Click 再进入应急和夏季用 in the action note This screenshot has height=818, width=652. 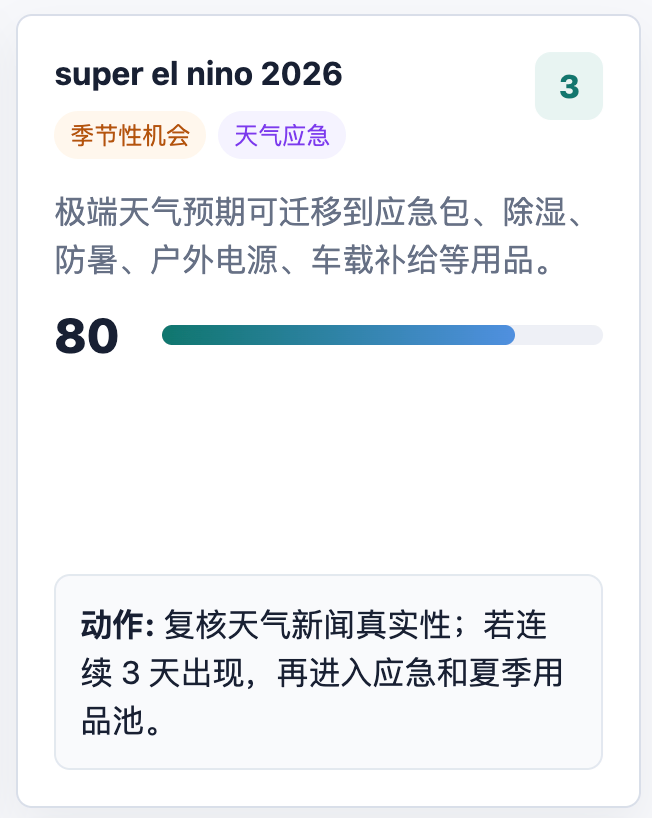pyautogui.click(x=420, y=673)
